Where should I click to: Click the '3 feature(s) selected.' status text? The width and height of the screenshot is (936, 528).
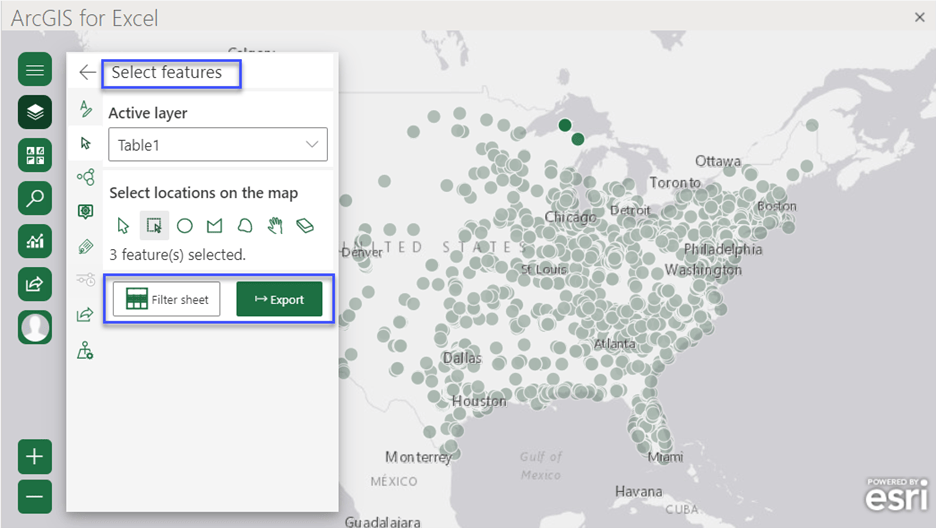177,255
